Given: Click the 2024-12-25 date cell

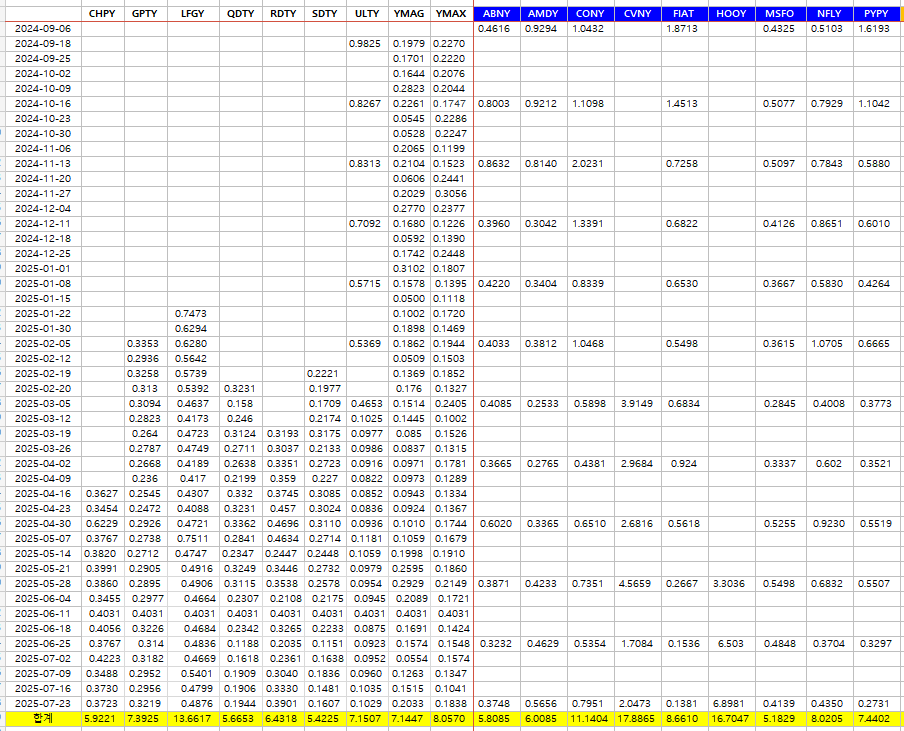Looking at the screenshot, I should (x=43, y=254).
